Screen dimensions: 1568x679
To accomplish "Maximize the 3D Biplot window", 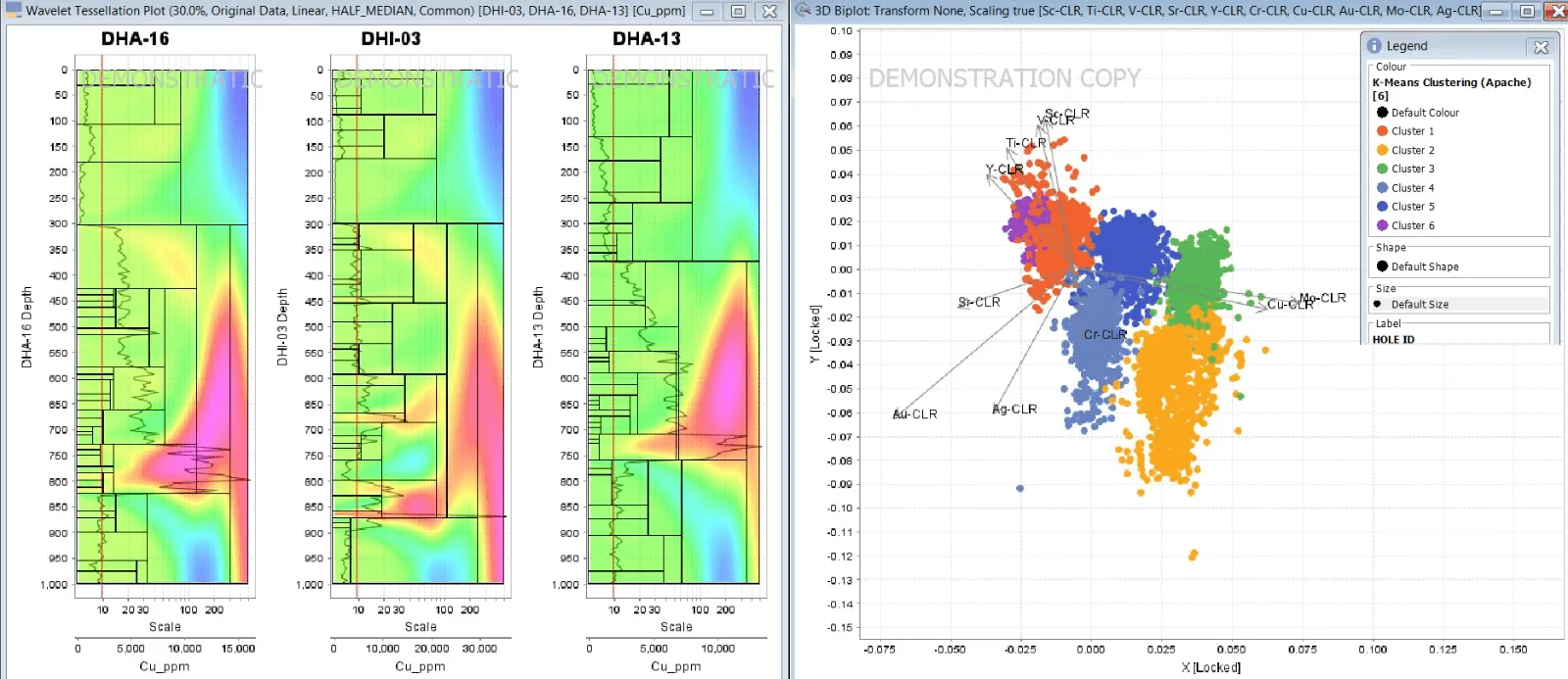I will coord(1527,12).
